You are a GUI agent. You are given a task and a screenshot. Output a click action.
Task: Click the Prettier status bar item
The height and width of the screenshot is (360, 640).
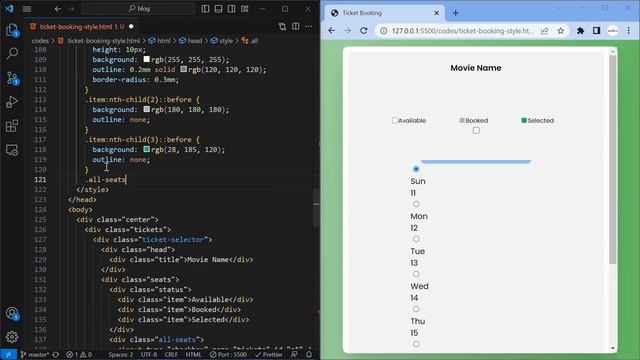tap(269, 355)
